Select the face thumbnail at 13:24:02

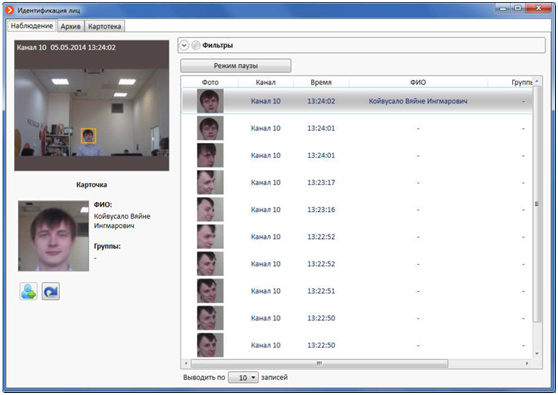210,101
